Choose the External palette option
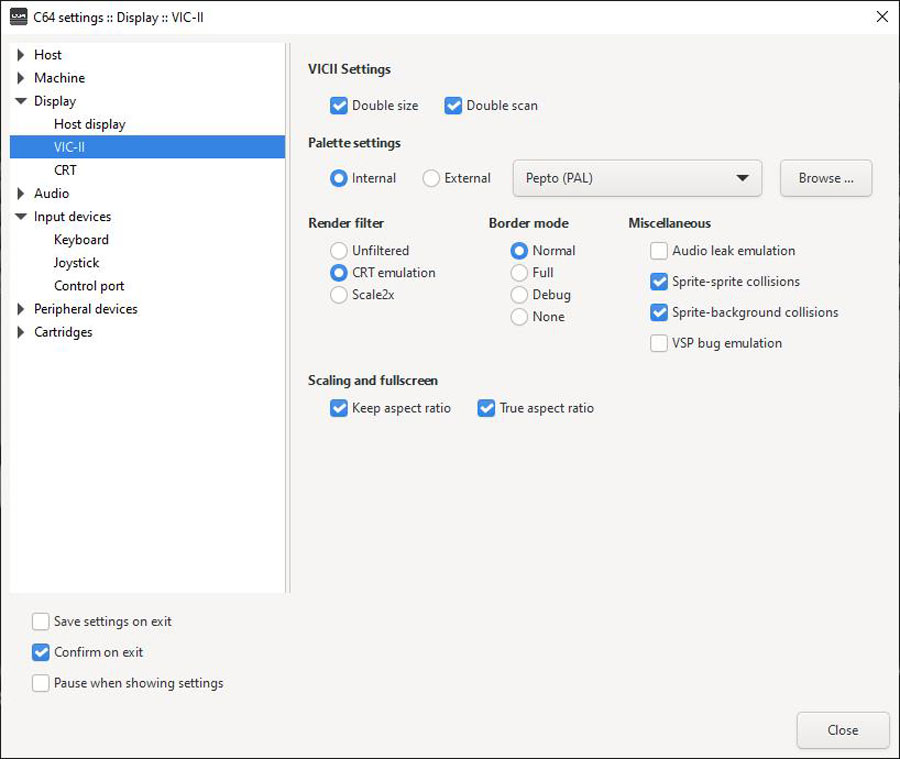Viewport: 900px width, 759px height. point(431,178)
